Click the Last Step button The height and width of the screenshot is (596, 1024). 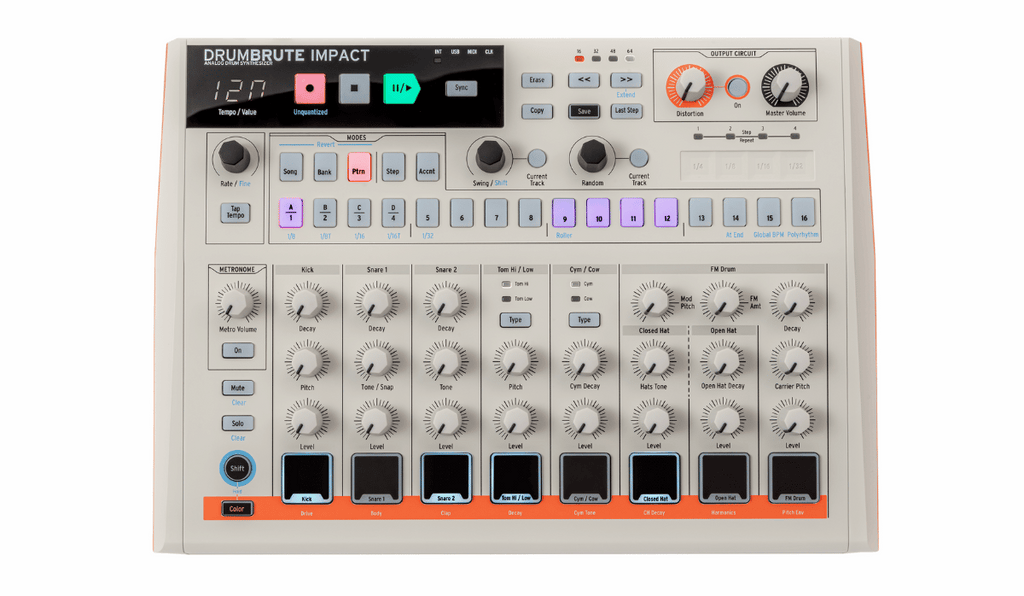tap(626, 111)
